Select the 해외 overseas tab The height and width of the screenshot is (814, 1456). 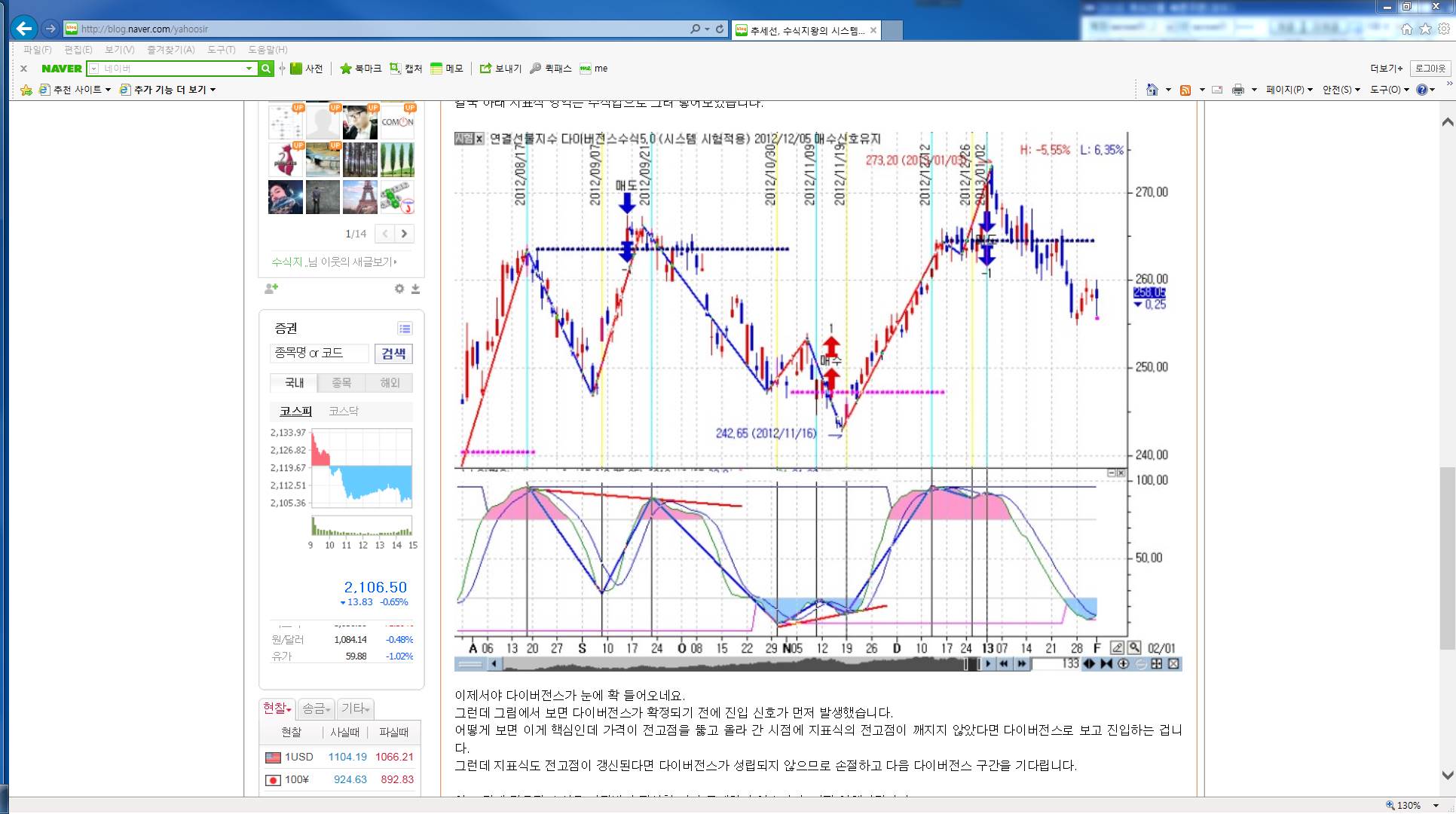coord(390,383)
